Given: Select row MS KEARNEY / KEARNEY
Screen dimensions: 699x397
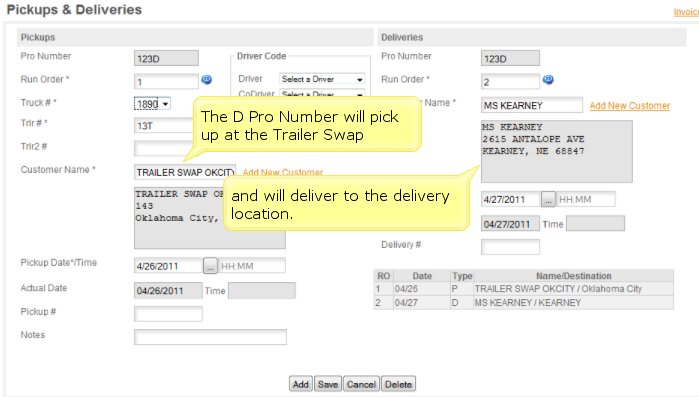Looking at the screenshot, I should pyautogui.click(x=524, y=303).
